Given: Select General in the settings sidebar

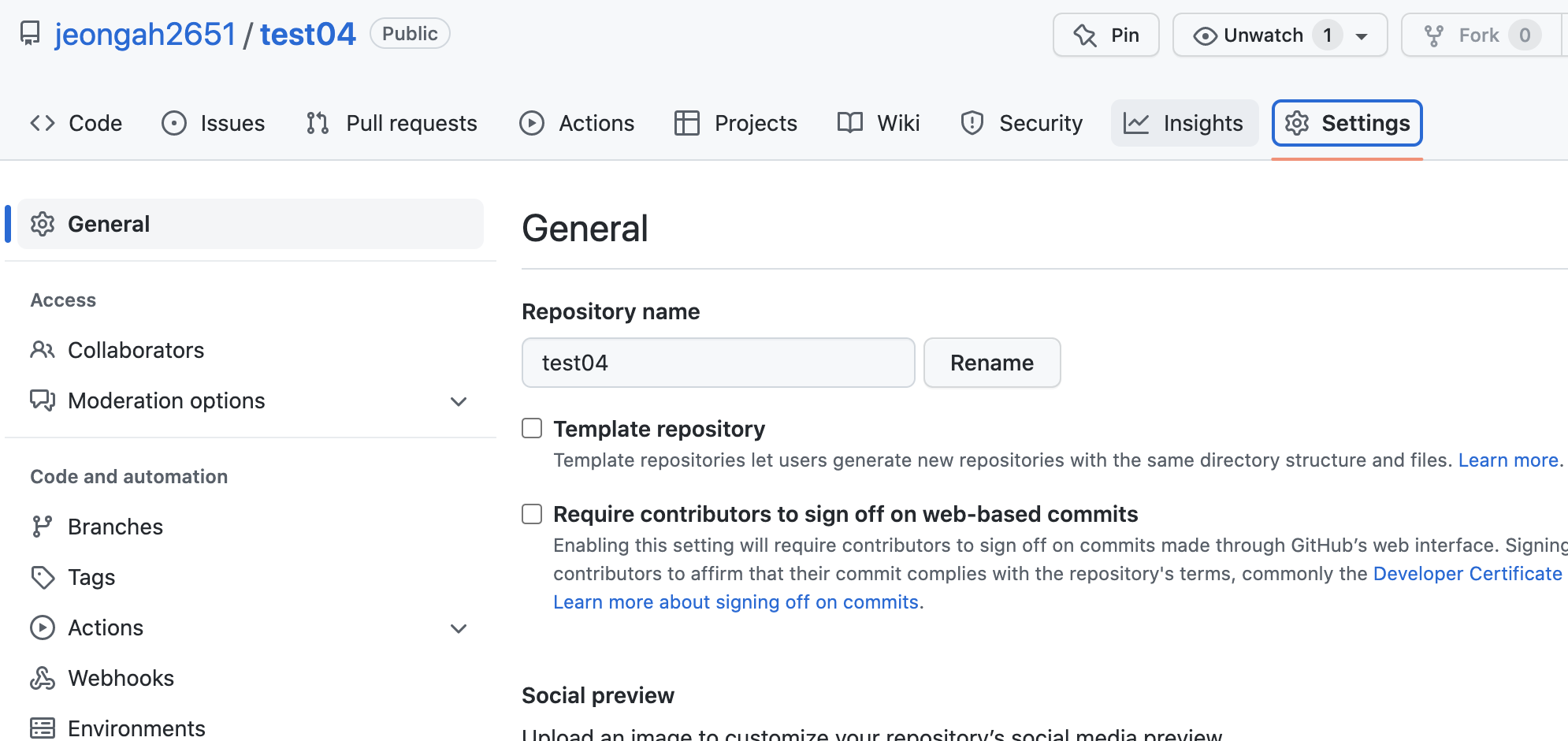Looking at the screenshot, I should pos(251,224).
